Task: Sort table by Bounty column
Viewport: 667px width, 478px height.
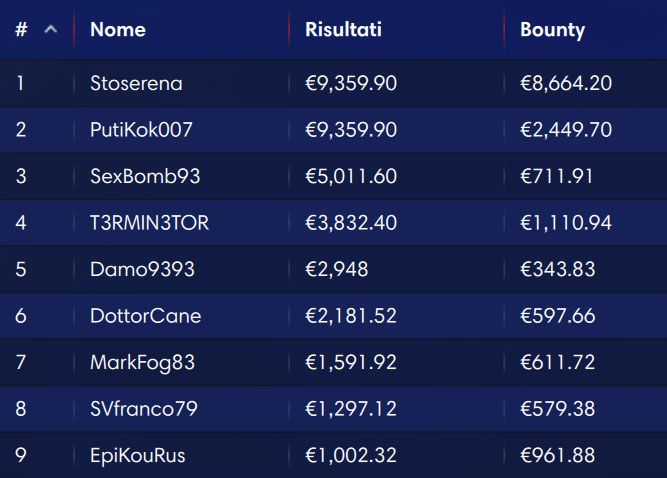Action: (x=553, y=30)
